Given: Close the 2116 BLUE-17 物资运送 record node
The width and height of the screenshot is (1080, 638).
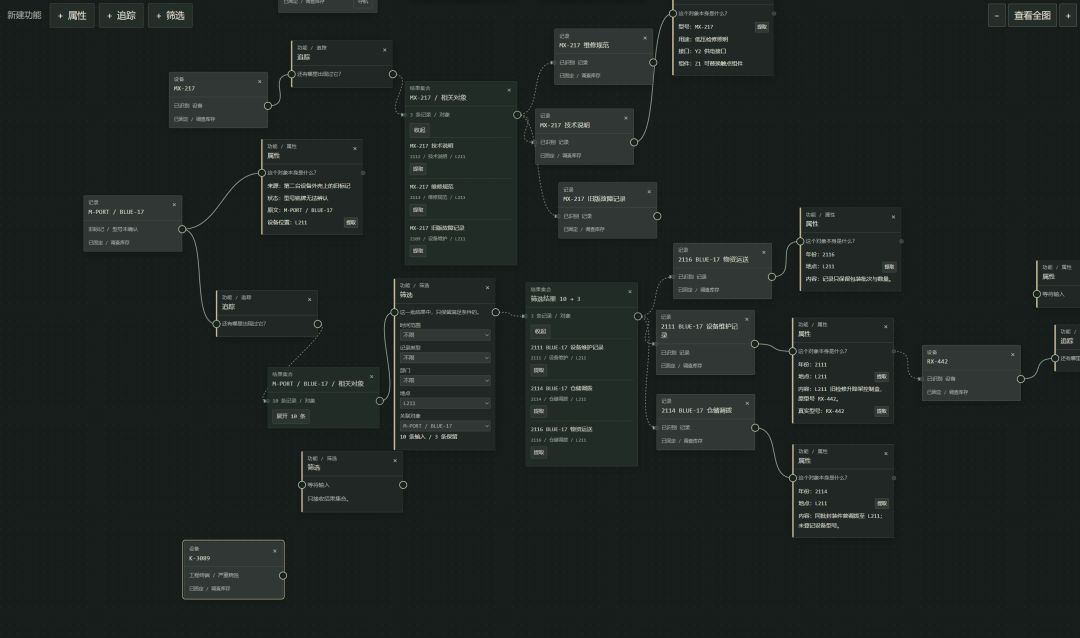Looking at the screenshot, I should tap(764, 252).
